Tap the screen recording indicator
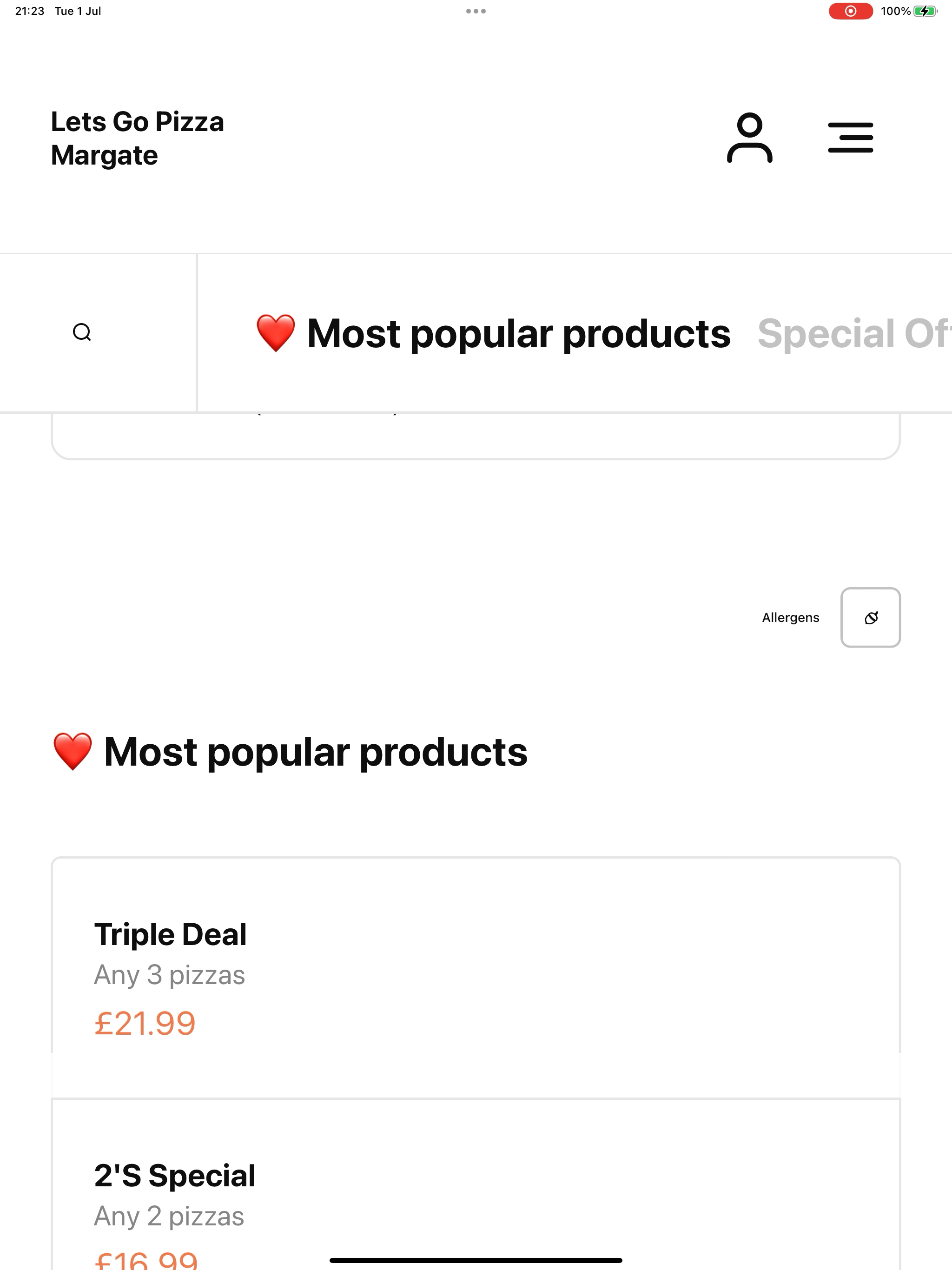This screenshot has height=1270, width=952. (x=850, y=11)
